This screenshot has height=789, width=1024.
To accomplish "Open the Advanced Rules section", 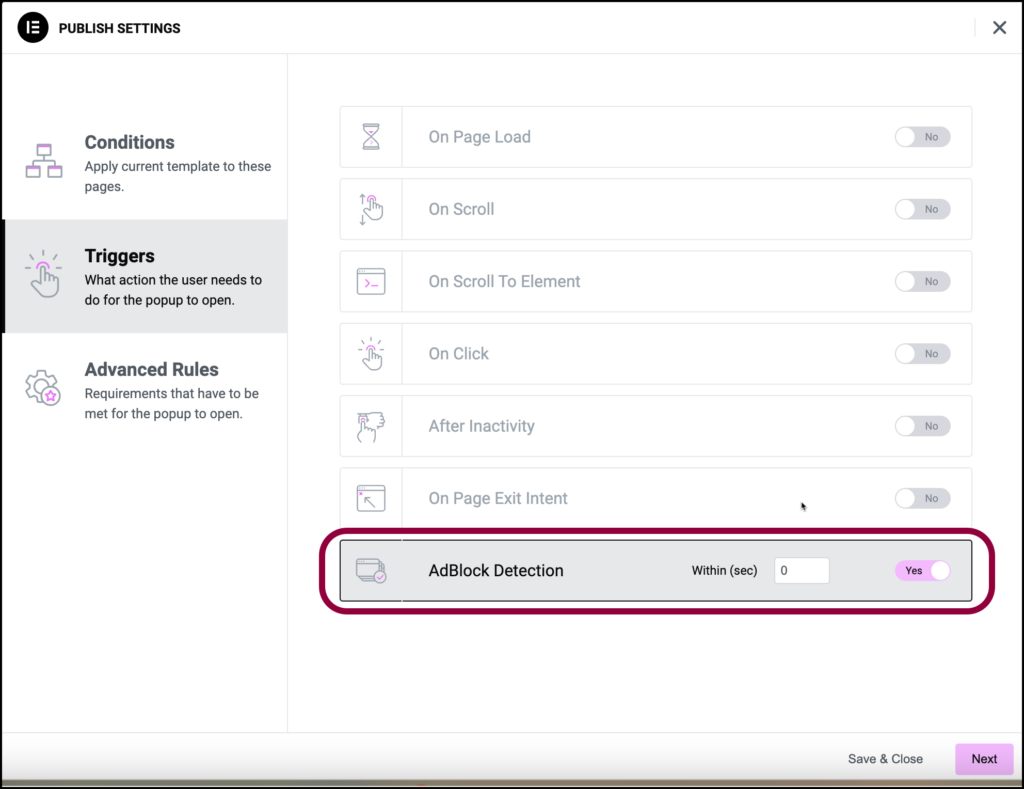I will click(151, 369).
